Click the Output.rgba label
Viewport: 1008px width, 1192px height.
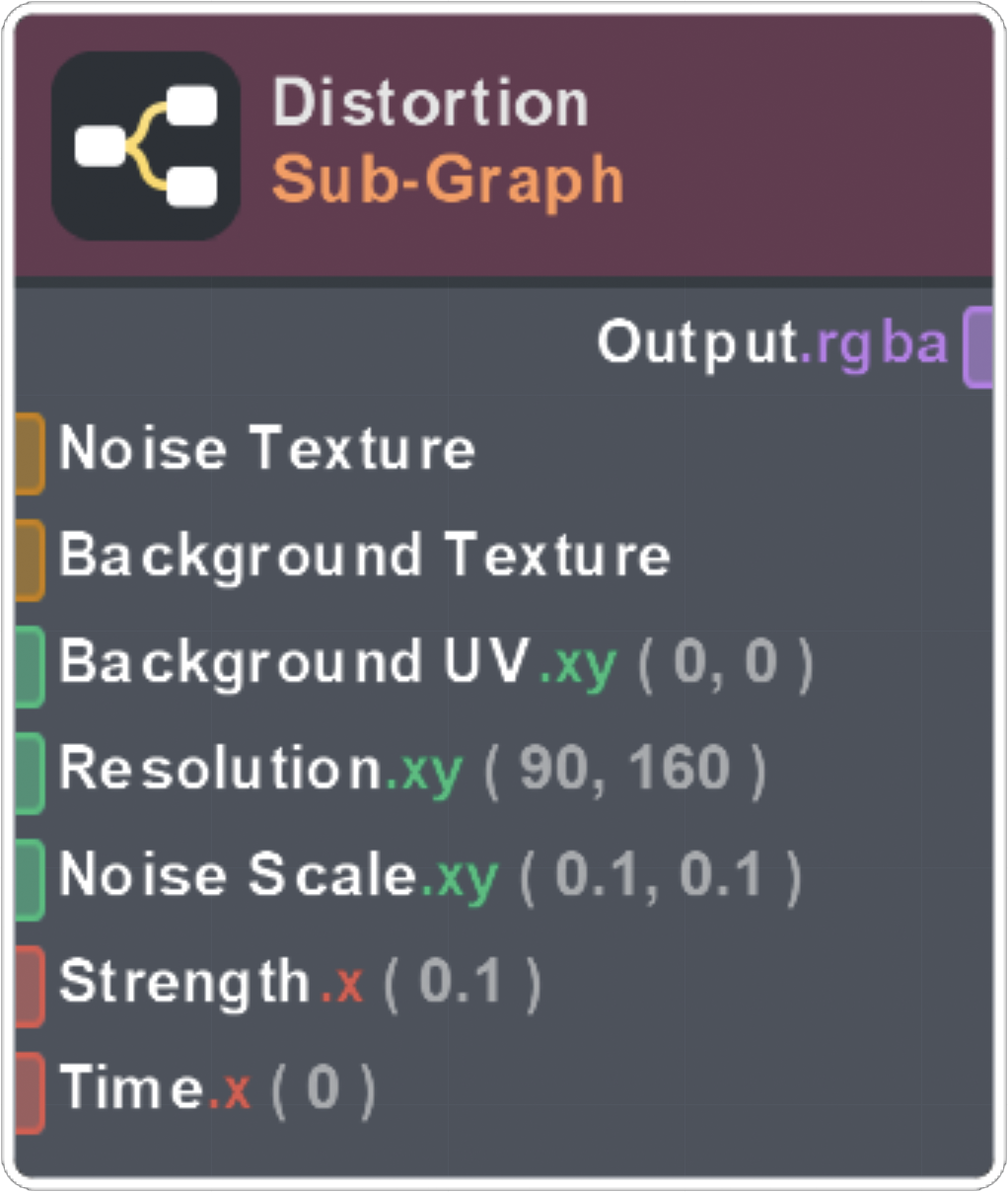coord(772,343)
